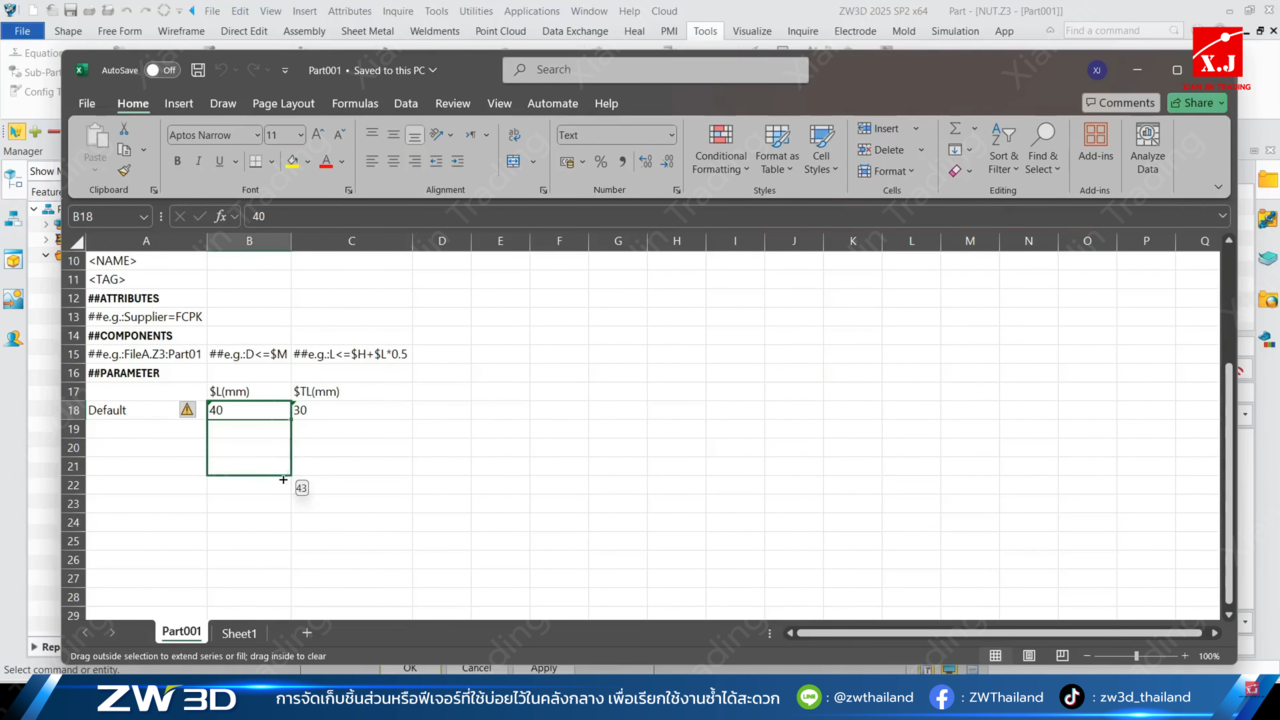Open the Aptos Narrow font name dropdown
1280x720 pixels.
point(257,135)
